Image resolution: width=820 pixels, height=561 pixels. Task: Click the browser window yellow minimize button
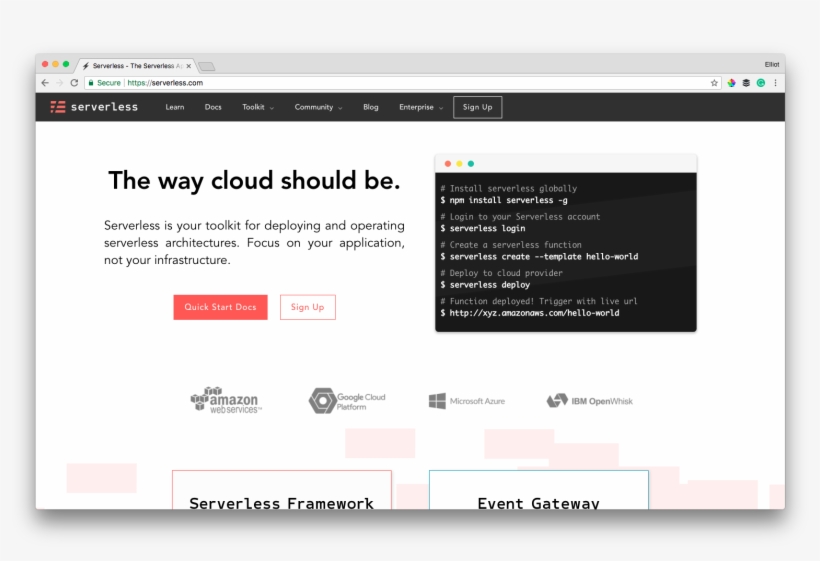55,64
